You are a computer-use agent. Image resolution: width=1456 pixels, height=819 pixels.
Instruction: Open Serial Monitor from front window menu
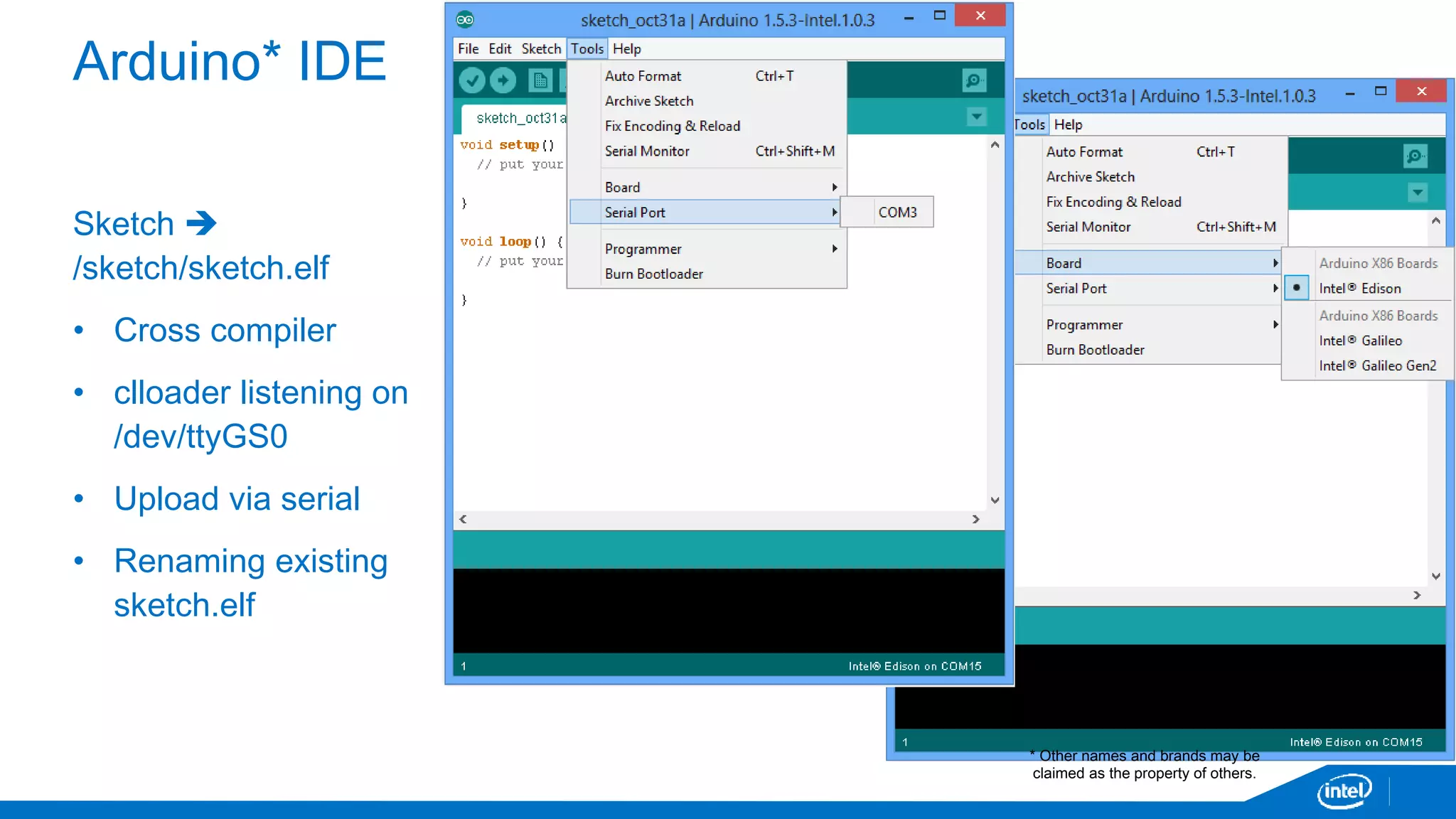(x=707, y=151)
